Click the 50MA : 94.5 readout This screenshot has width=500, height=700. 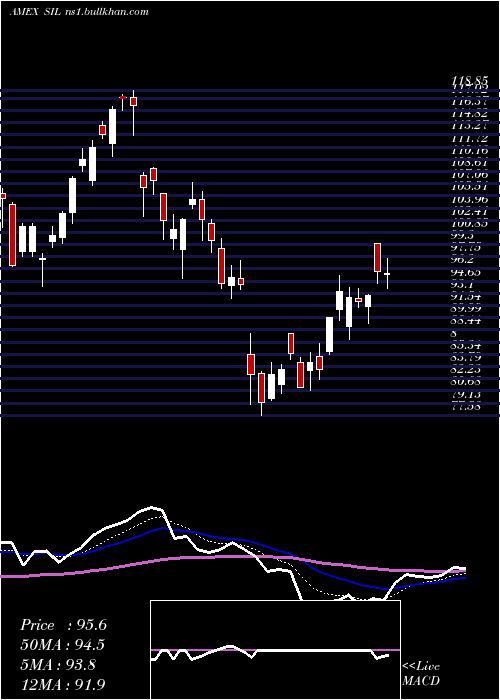[63, 645]
